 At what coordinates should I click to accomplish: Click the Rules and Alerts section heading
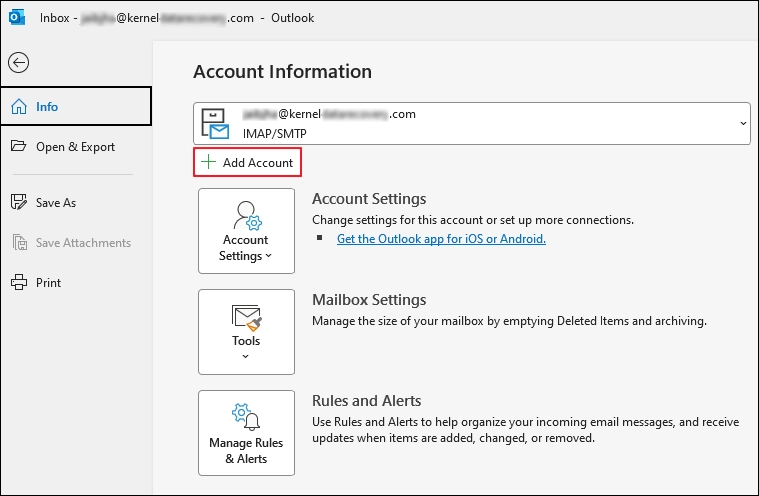(366, 401)
